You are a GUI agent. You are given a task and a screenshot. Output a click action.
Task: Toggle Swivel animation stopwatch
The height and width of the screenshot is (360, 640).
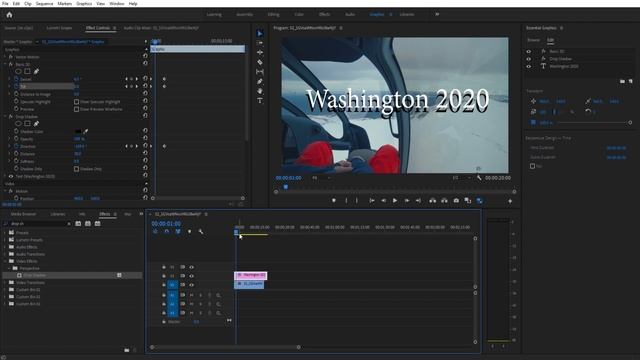(x=16, y=79)
